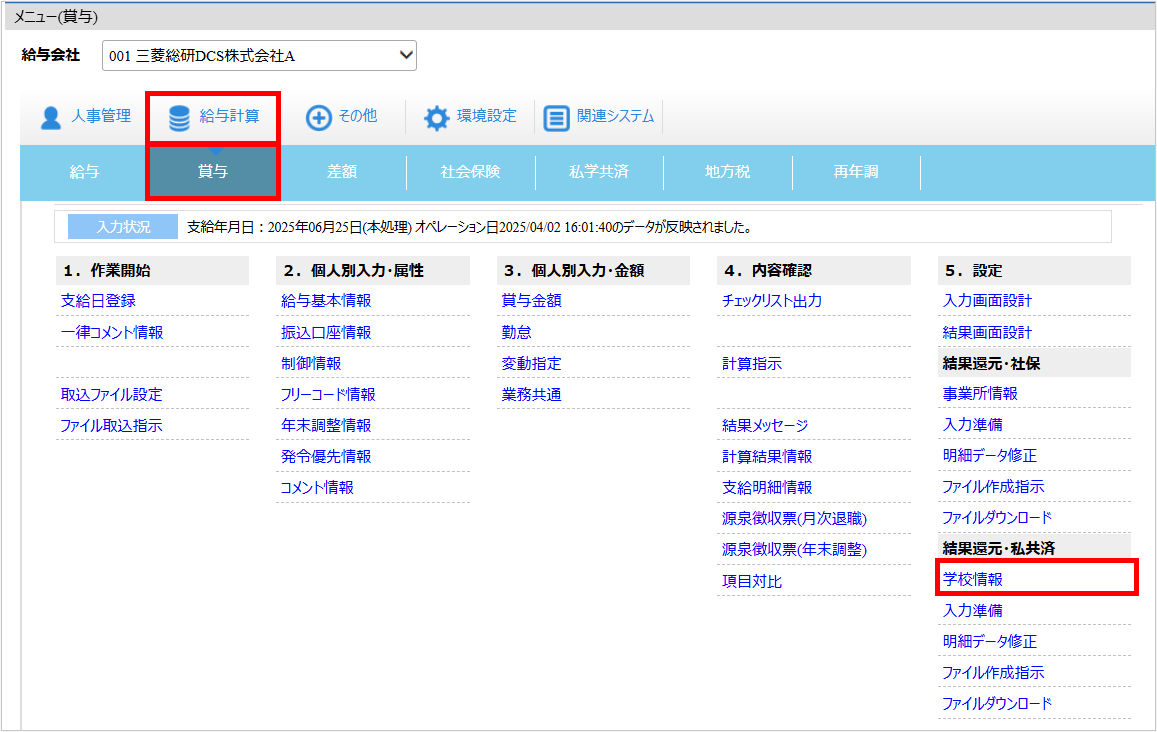Open the 環境設定 menu label

pos(487,116)
